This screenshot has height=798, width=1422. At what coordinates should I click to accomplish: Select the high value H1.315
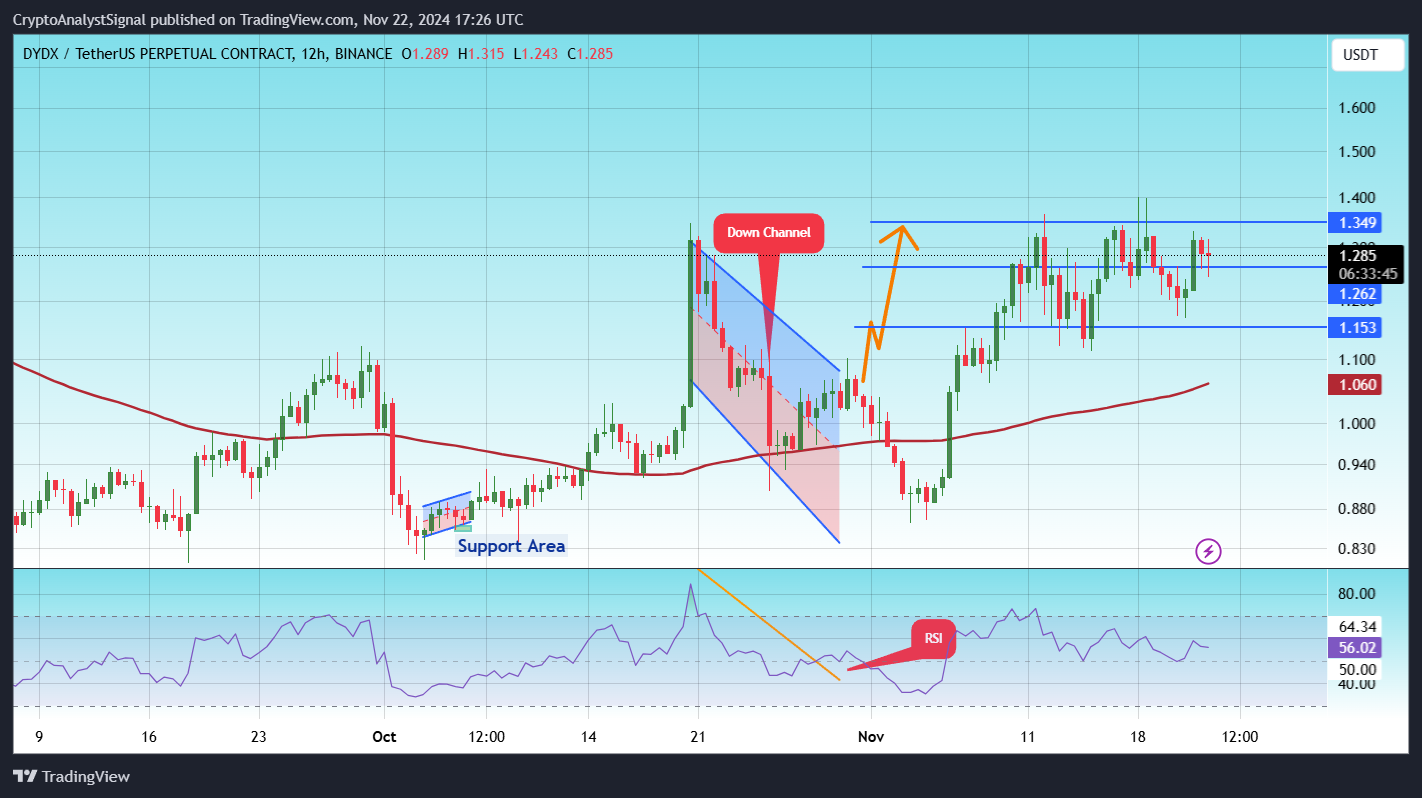pyautogui.click(x=481, y=53)
